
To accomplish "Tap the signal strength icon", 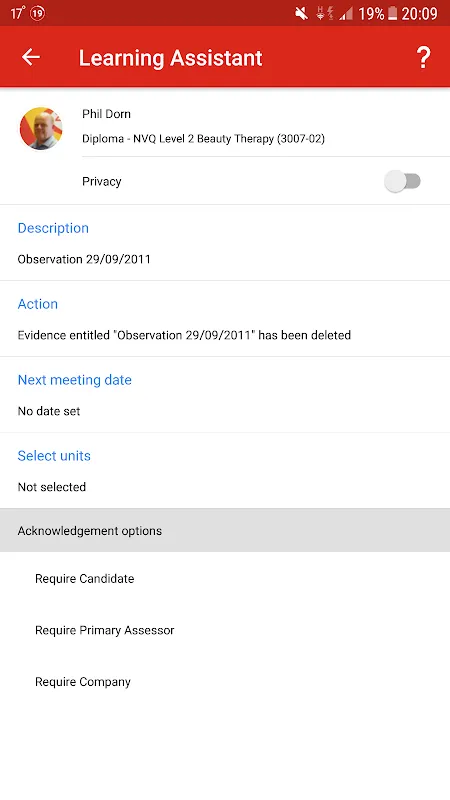I will pos(346,14).
